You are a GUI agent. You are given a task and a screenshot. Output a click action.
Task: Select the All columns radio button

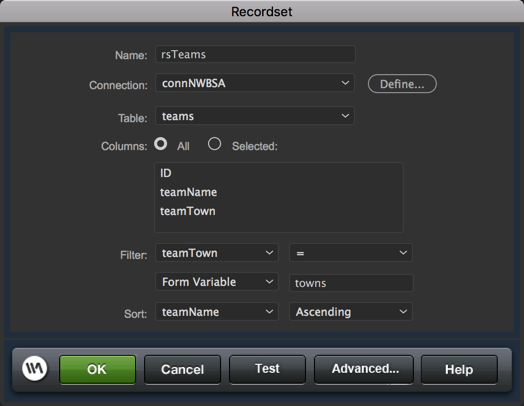(x=161, y=144)
